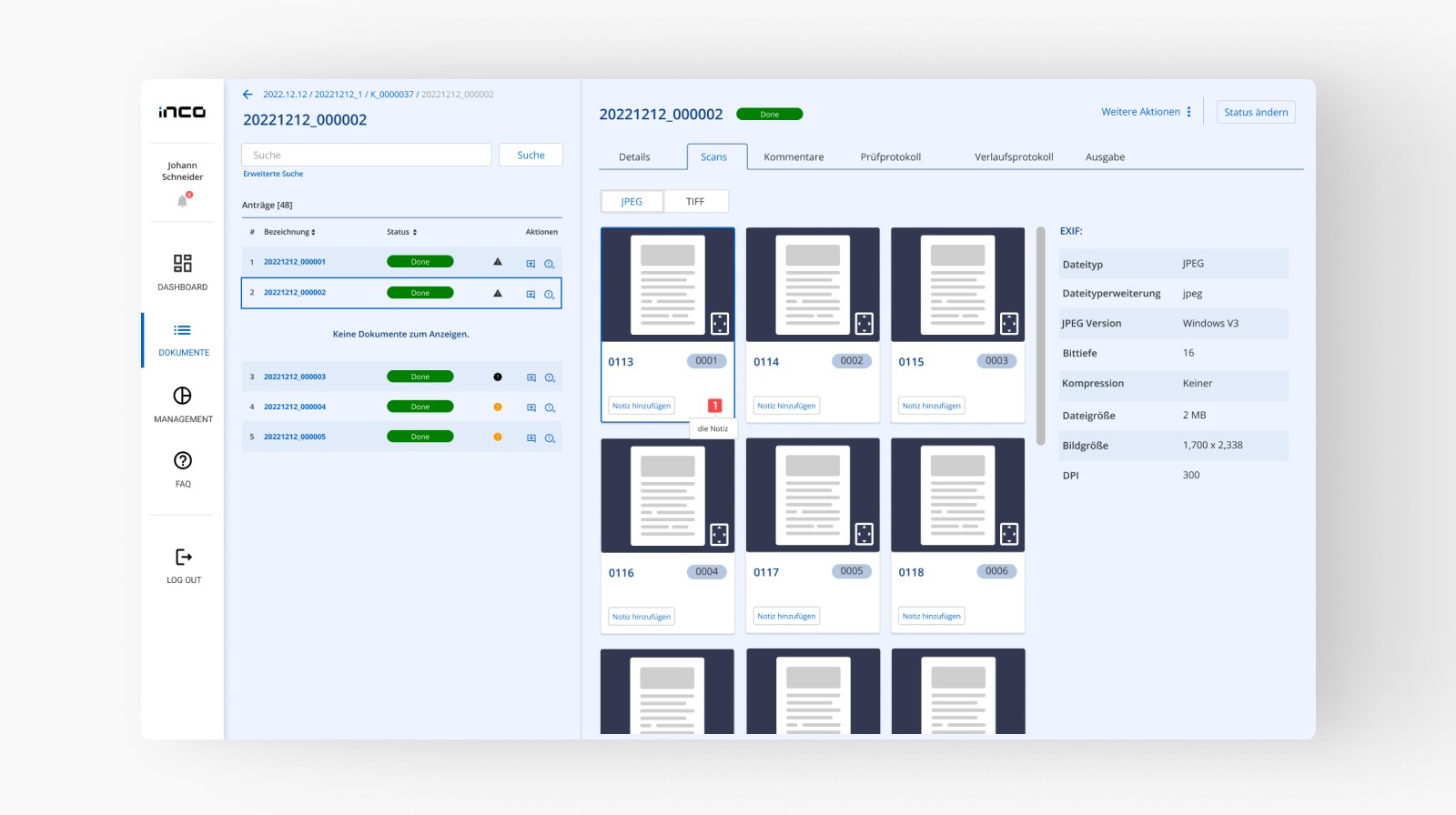Expand scan 0116 to fullscreen

(720, 534)
